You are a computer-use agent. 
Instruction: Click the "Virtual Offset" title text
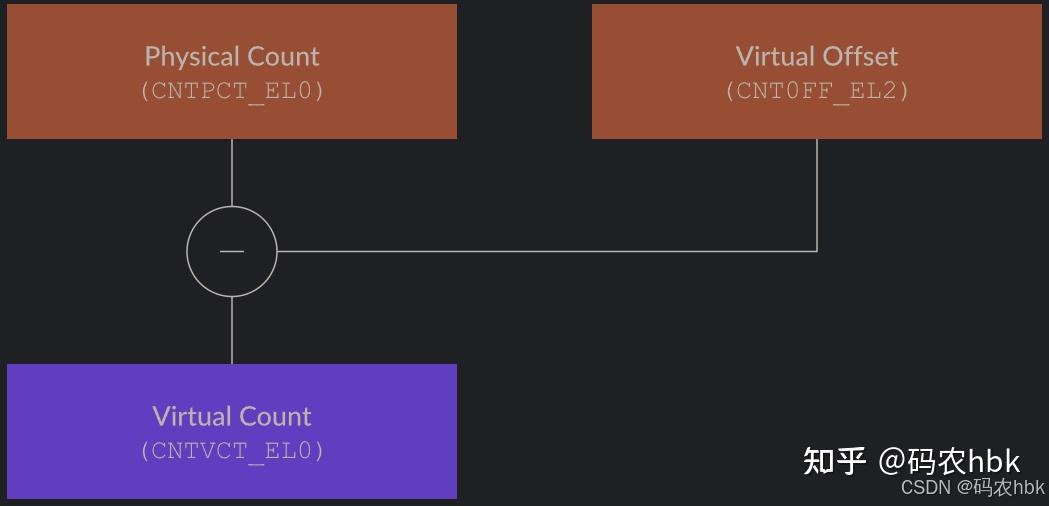click(x=816, y=56)
